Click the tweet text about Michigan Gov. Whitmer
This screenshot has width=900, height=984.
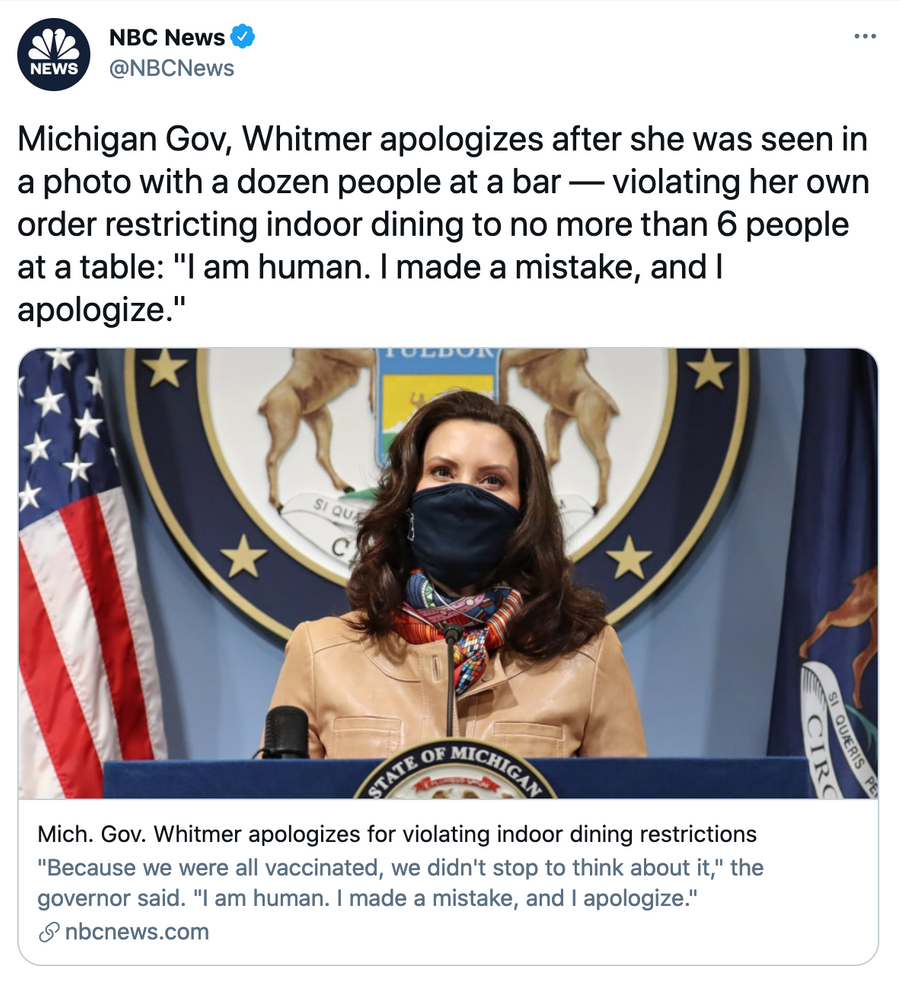click(443, 224)
